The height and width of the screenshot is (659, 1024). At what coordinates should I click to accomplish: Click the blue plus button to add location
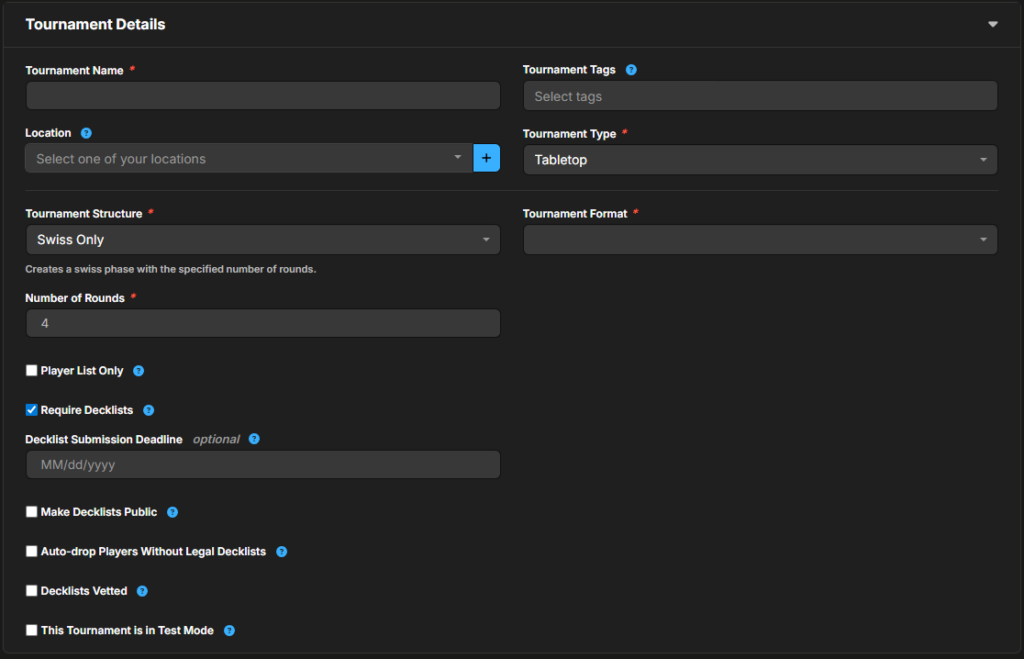point(486,158)
